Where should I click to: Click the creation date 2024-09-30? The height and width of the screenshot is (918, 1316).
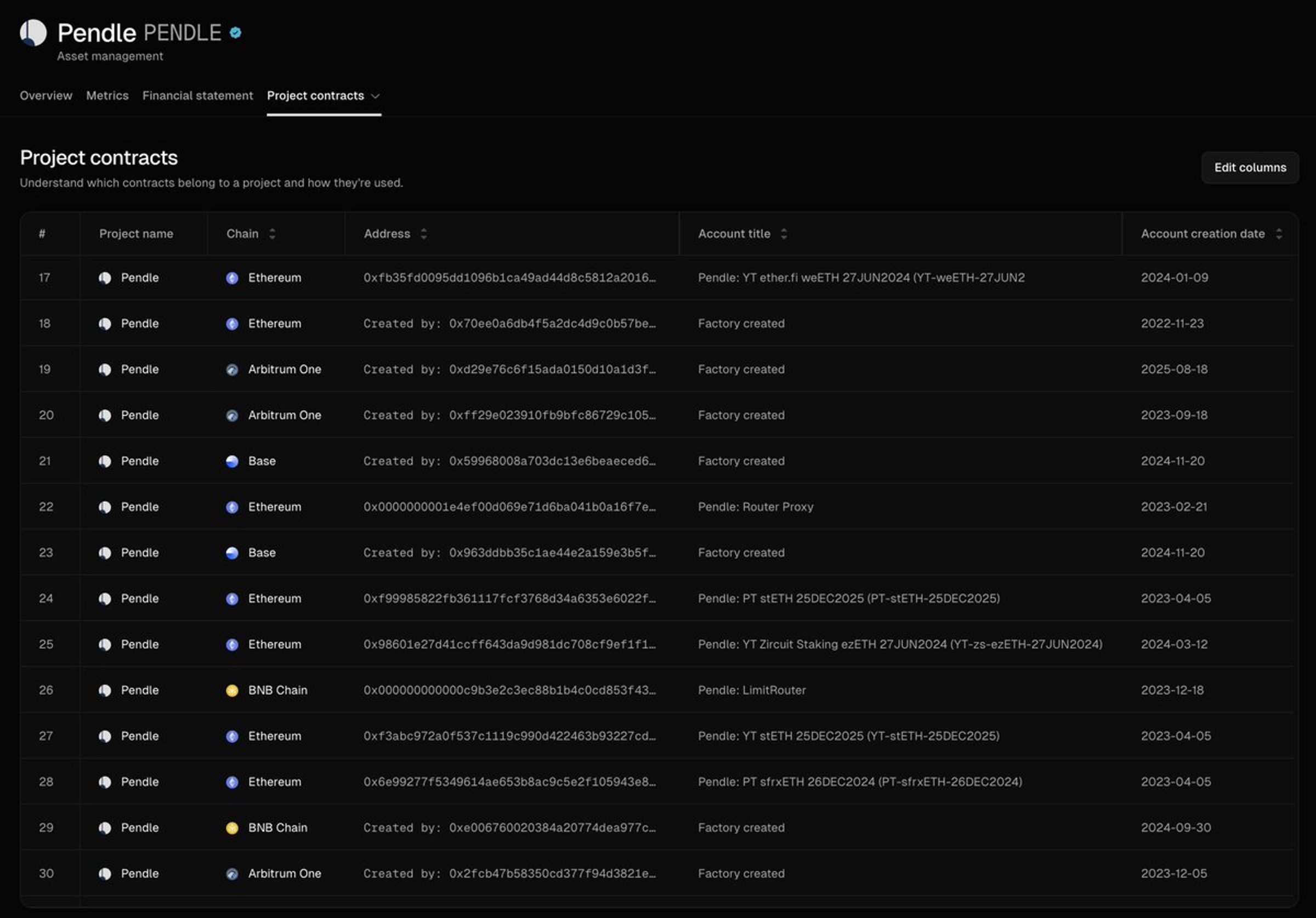click(1176, 828)
